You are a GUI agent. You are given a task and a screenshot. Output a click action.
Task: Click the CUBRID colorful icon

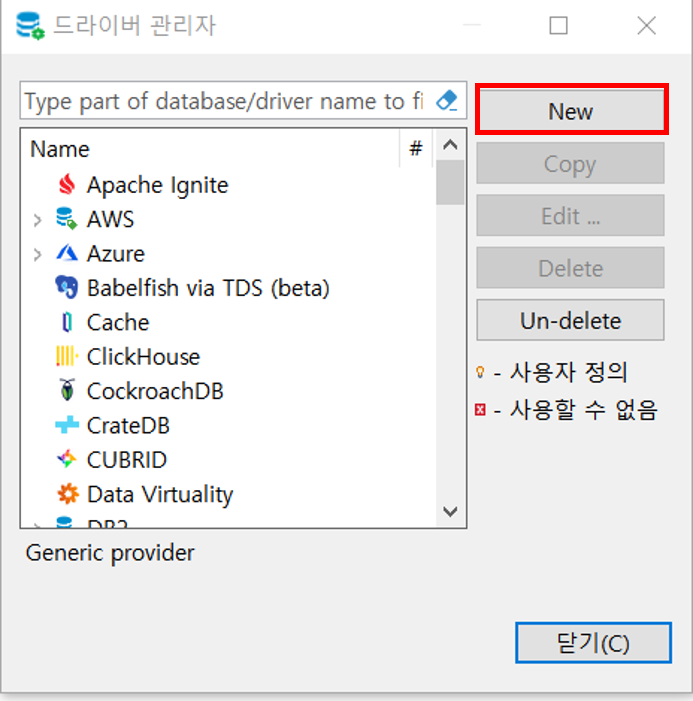67,459
